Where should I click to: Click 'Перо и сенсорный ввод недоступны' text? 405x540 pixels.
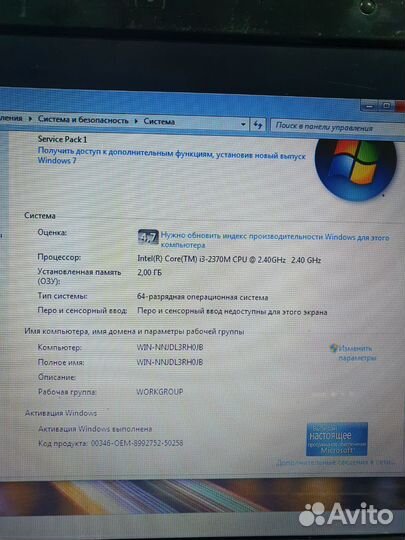(232, 312)
